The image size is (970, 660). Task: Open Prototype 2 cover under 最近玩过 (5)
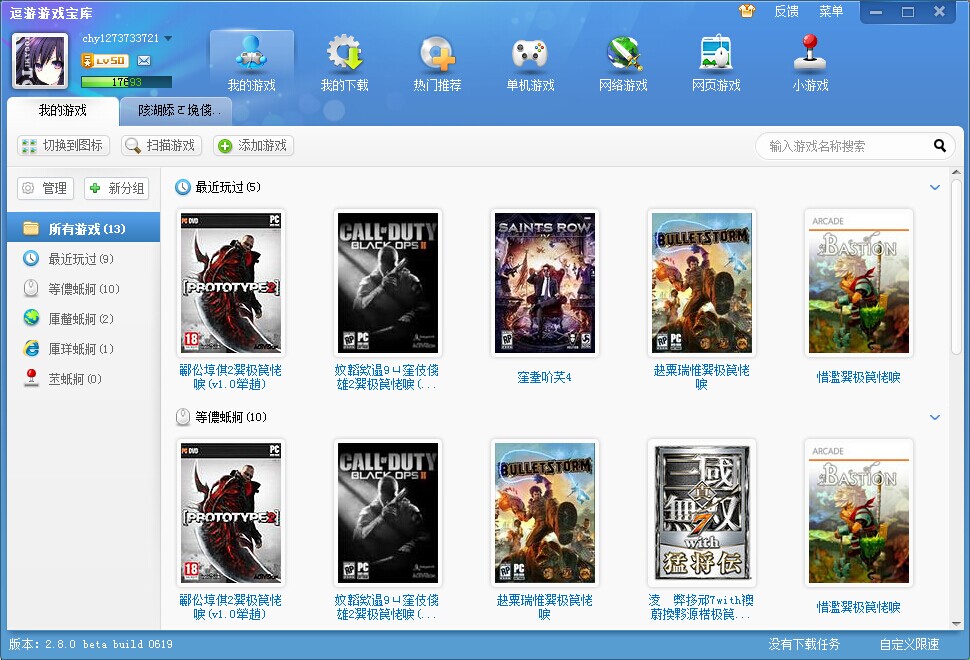(231, 283)
